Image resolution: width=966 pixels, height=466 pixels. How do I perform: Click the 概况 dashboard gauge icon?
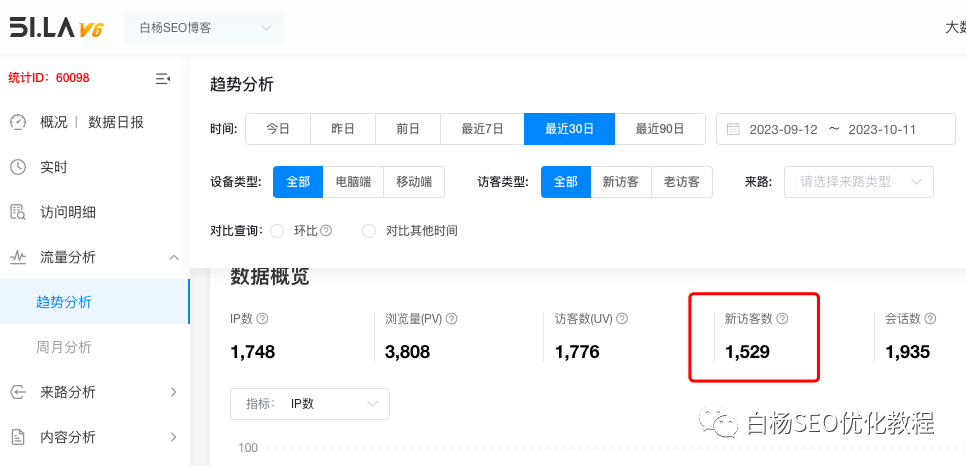18,122
